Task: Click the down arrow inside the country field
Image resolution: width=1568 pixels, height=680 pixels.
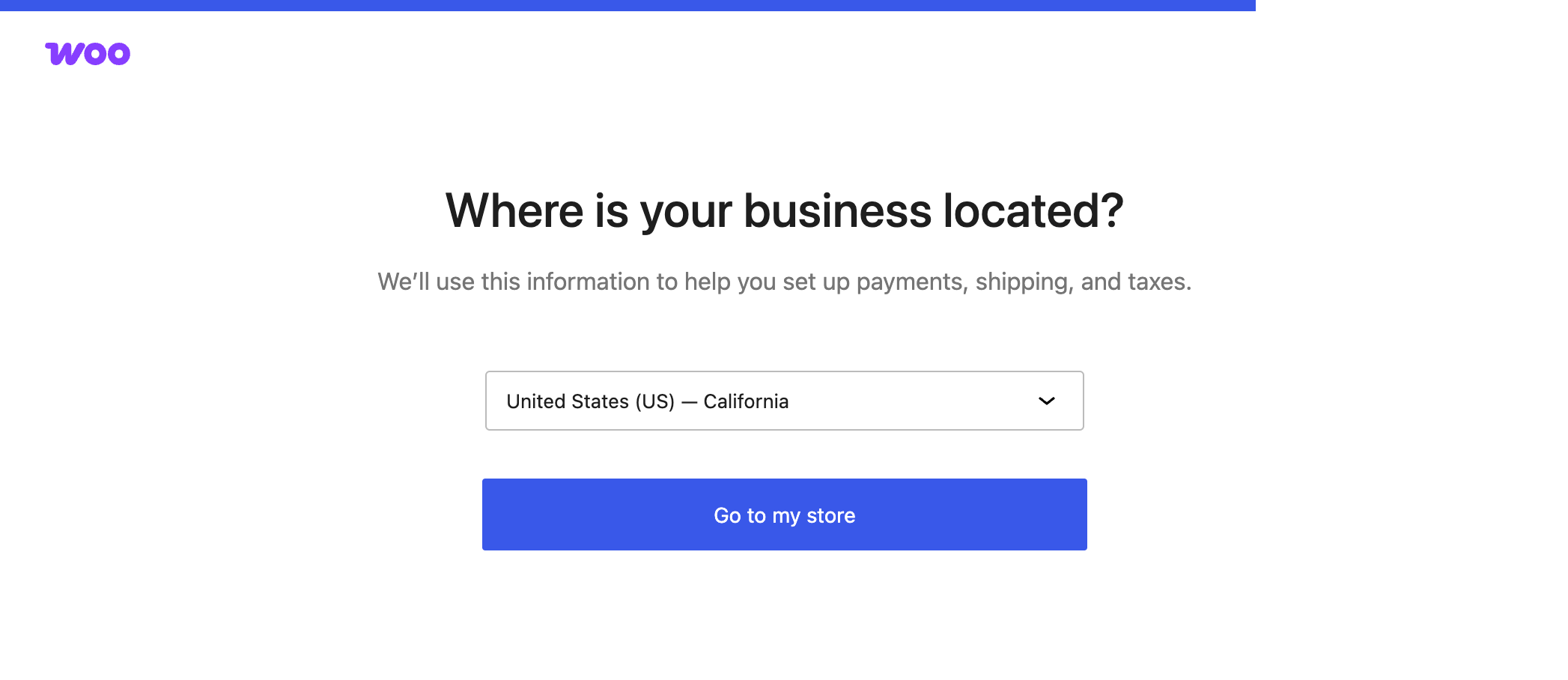Action: pos(1048,401)
